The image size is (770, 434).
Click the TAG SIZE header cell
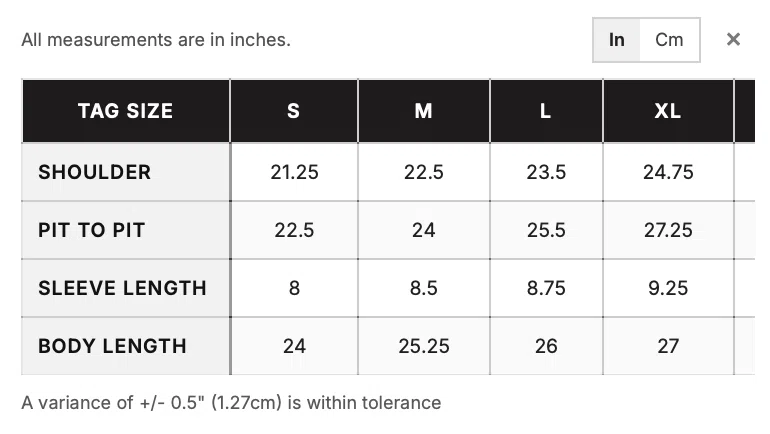[x=126, y=111]
